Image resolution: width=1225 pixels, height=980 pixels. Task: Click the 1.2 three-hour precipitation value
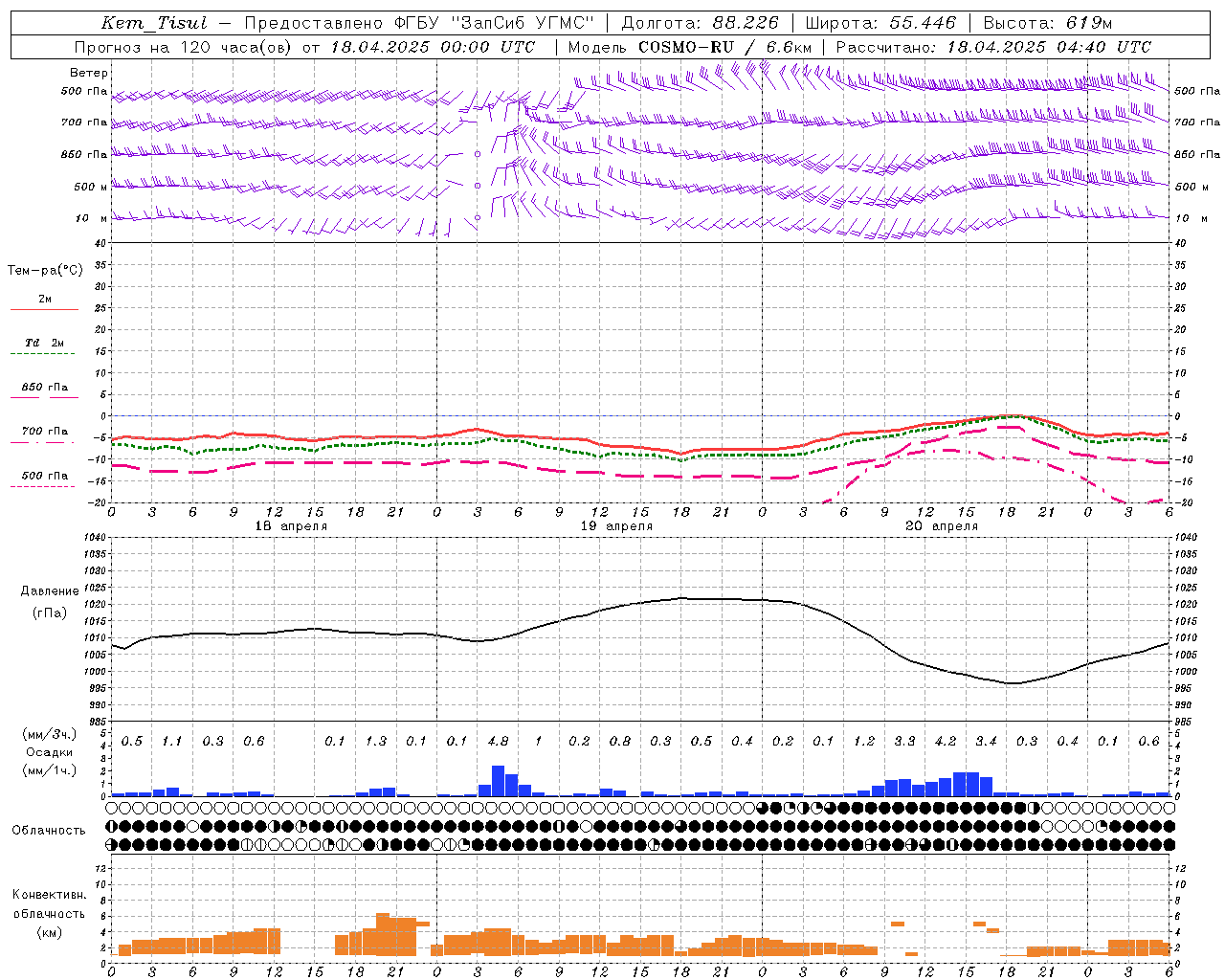point(864,742)
